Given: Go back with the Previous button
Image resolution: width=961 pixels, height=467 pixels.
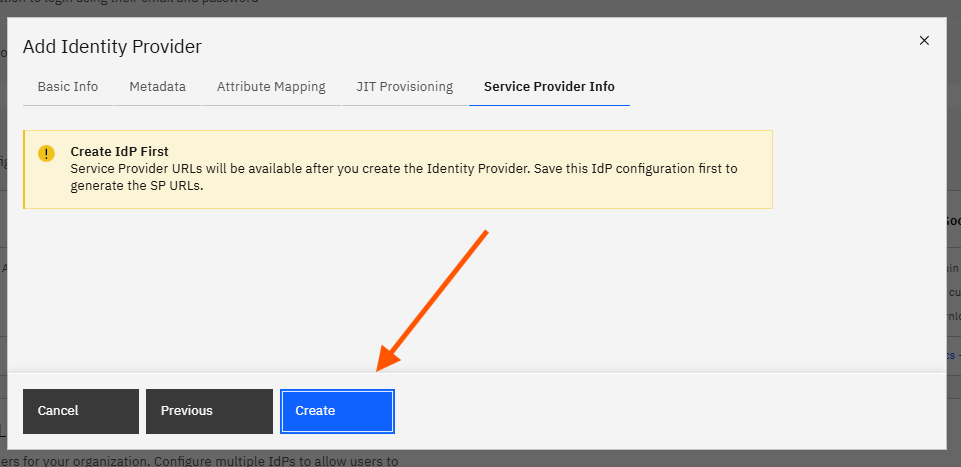Looking at the screenshot, I should [209, 411].
